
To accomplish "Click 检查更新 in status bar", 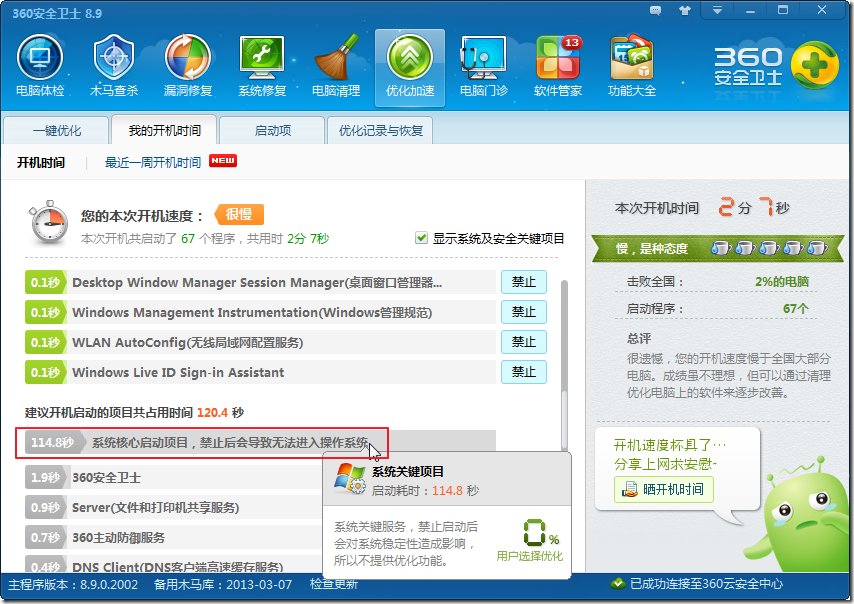I will (x=334, y=584).
